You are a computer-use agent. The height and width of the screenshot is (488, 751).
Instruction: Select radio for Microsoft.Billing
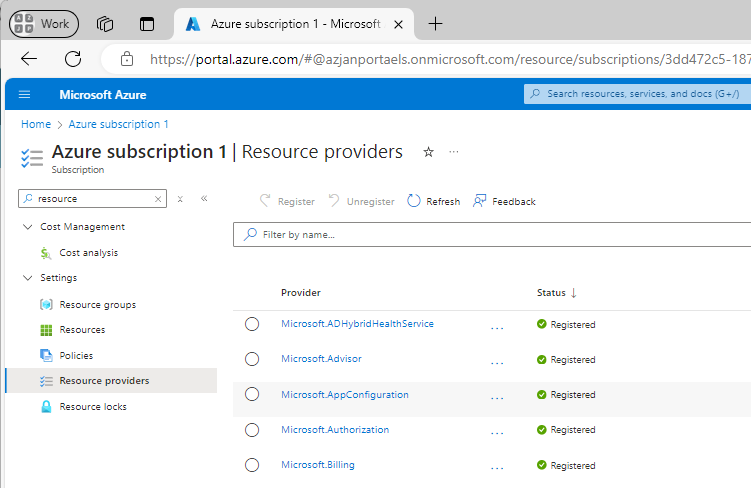(x=252, y=465)
